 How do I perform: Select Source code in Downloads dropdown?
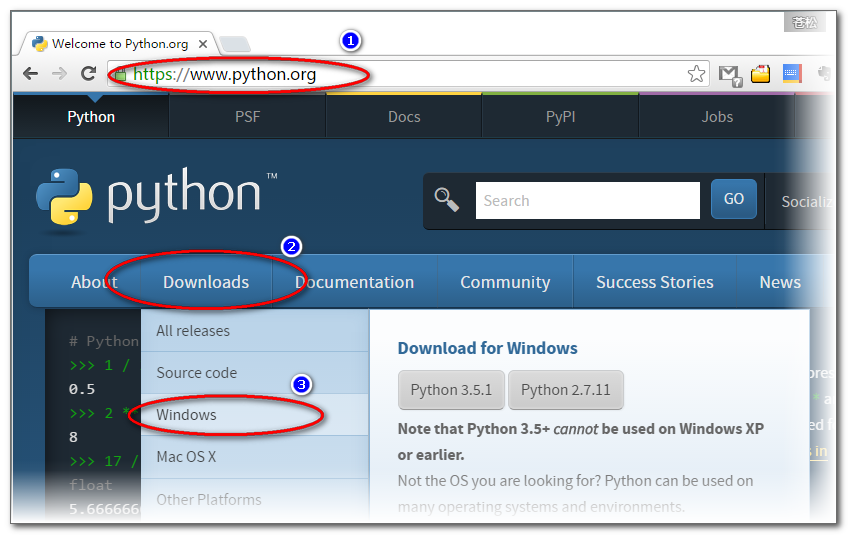[x=255, y=373]
